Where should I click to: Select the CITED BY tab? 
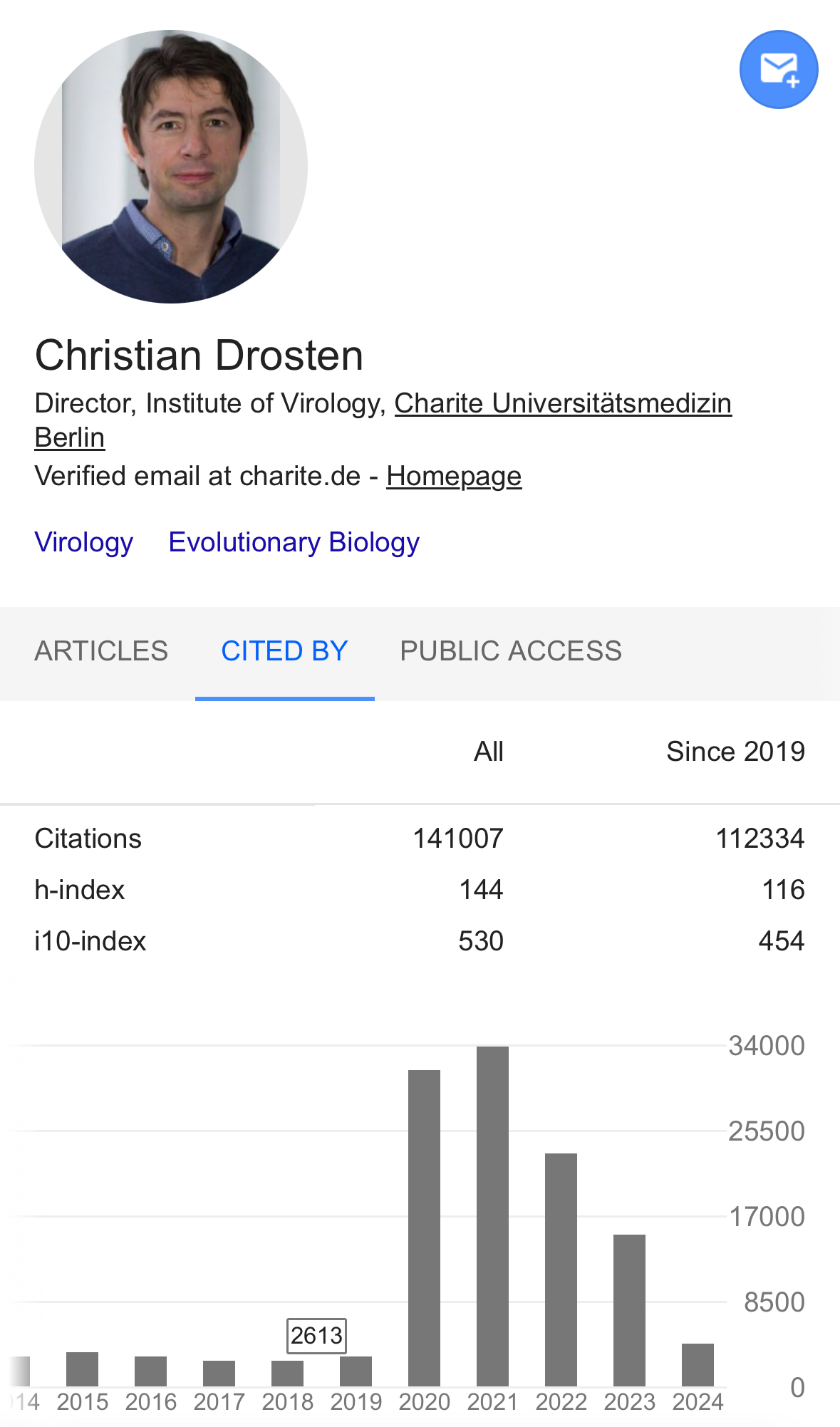coord(285,651)
